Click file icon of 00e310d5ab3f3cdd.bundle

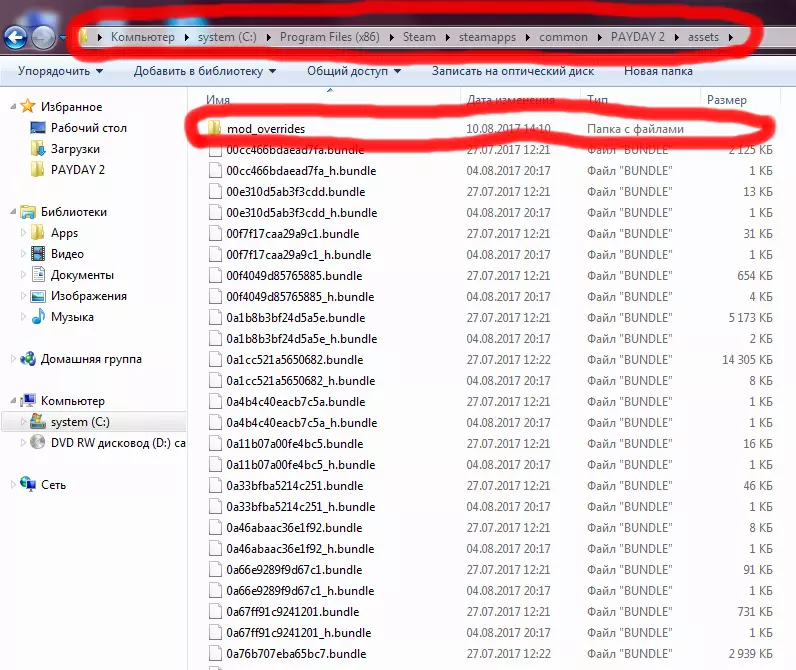pos(215,191)
